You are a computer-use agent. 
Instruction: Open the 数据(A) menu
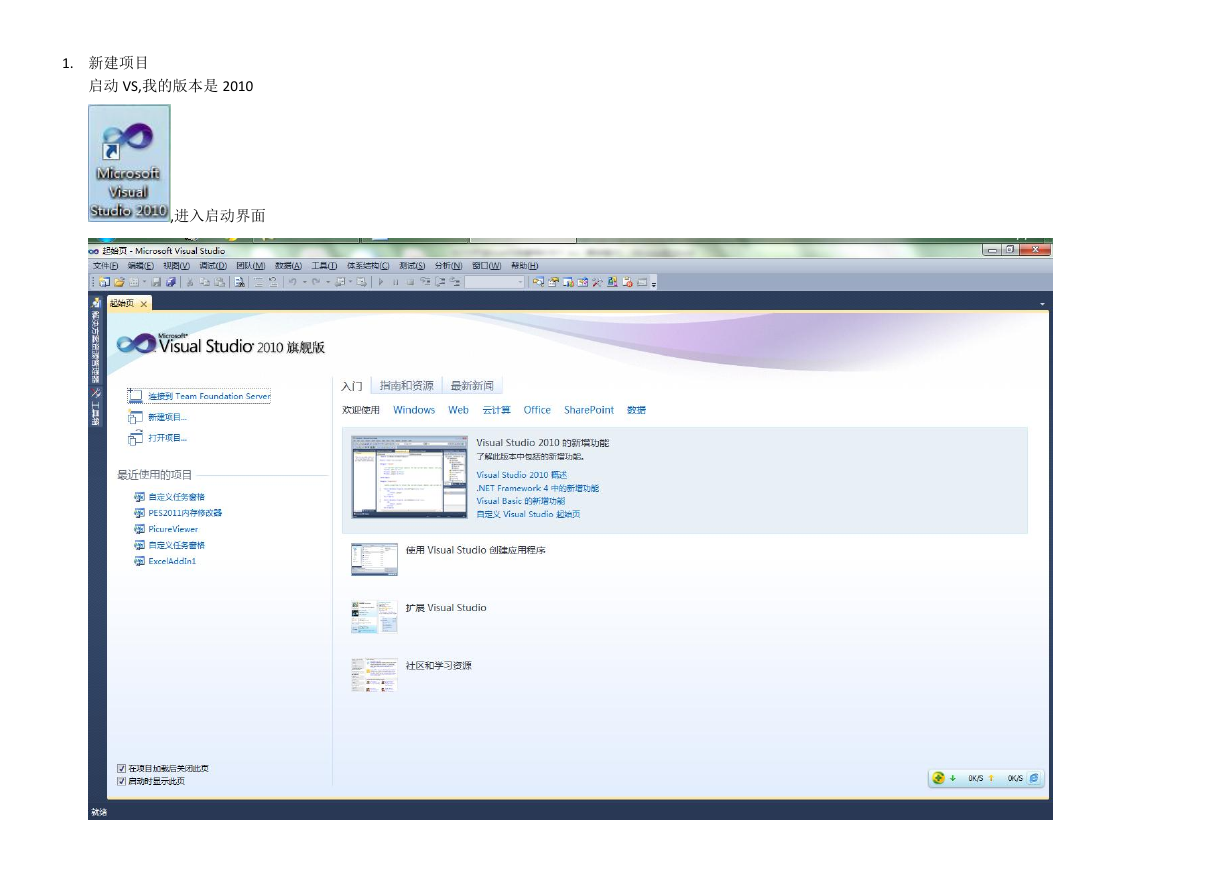coord(288,266)
